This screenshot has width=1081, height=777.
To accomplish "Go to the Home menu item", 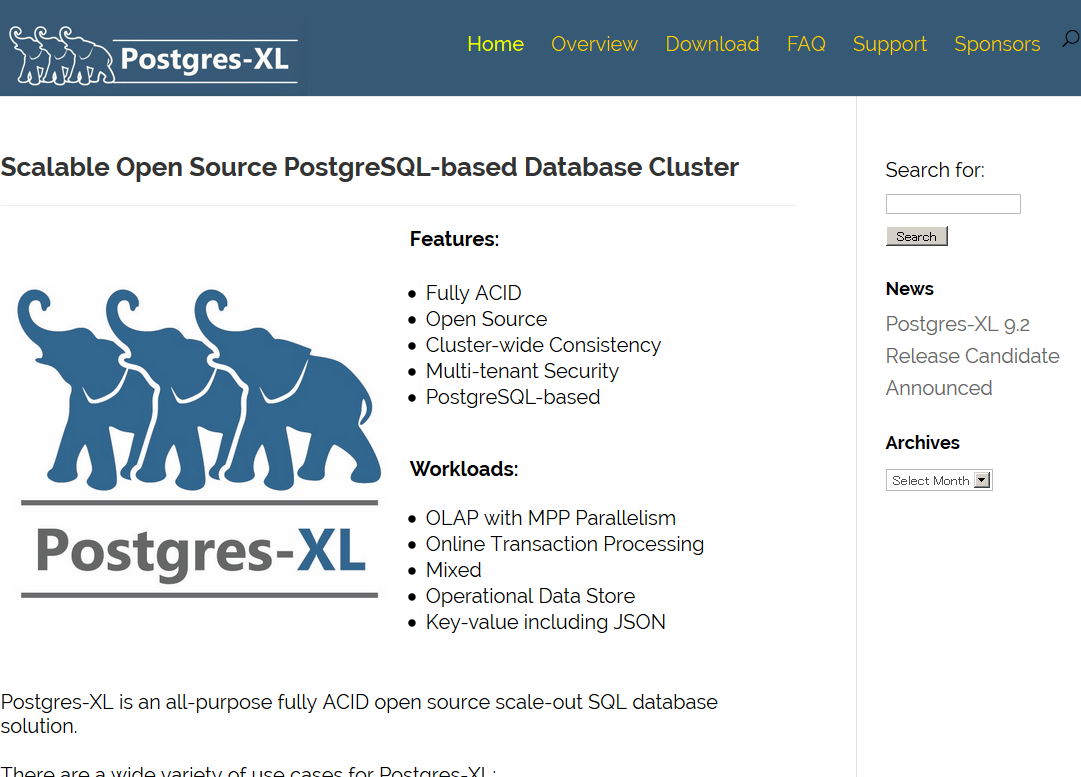I will coord(495,44).
